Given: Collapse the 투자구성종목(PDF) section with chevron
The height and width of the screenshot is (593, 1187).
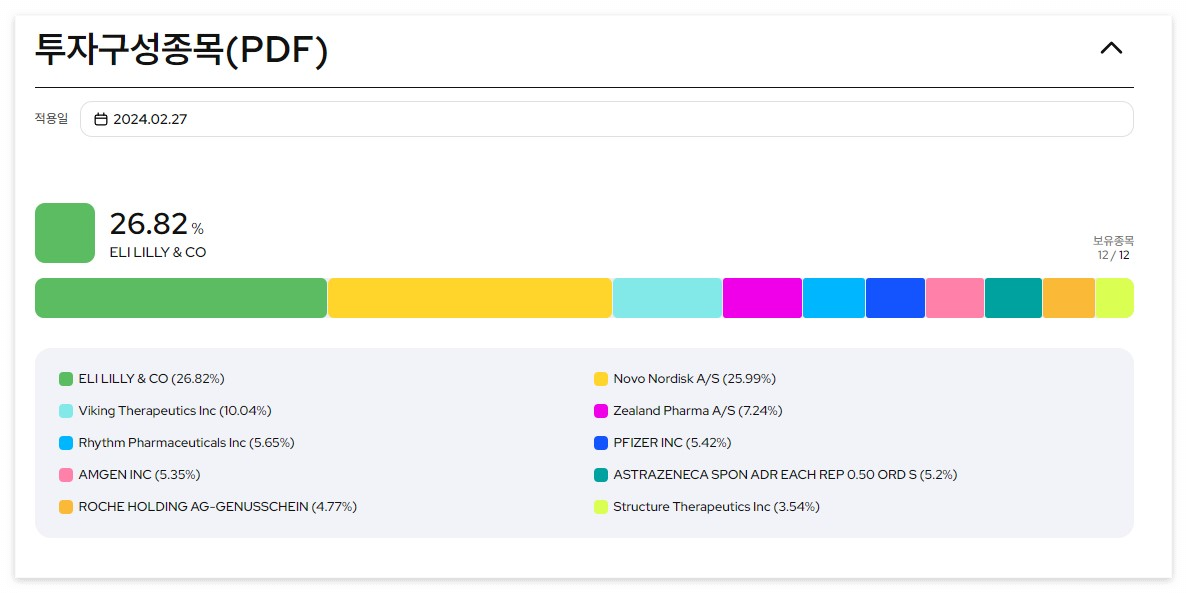Looking at the screenshot, I should click(x=1111, y=48).
